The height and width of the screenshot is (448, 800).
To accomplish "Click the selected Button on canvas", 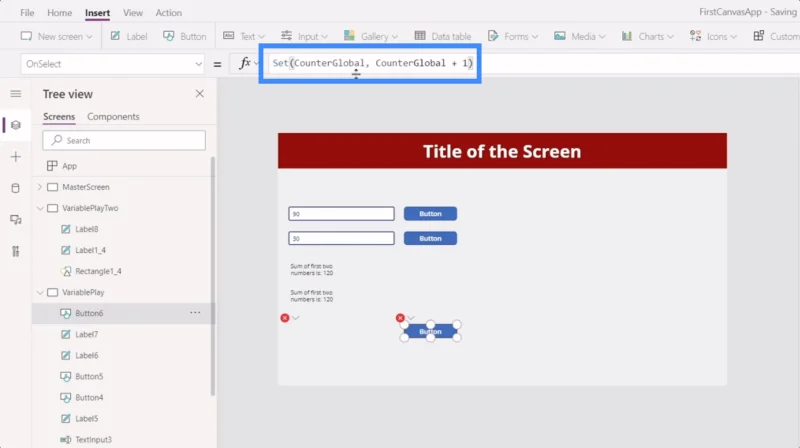I will [x=431, y=332].
